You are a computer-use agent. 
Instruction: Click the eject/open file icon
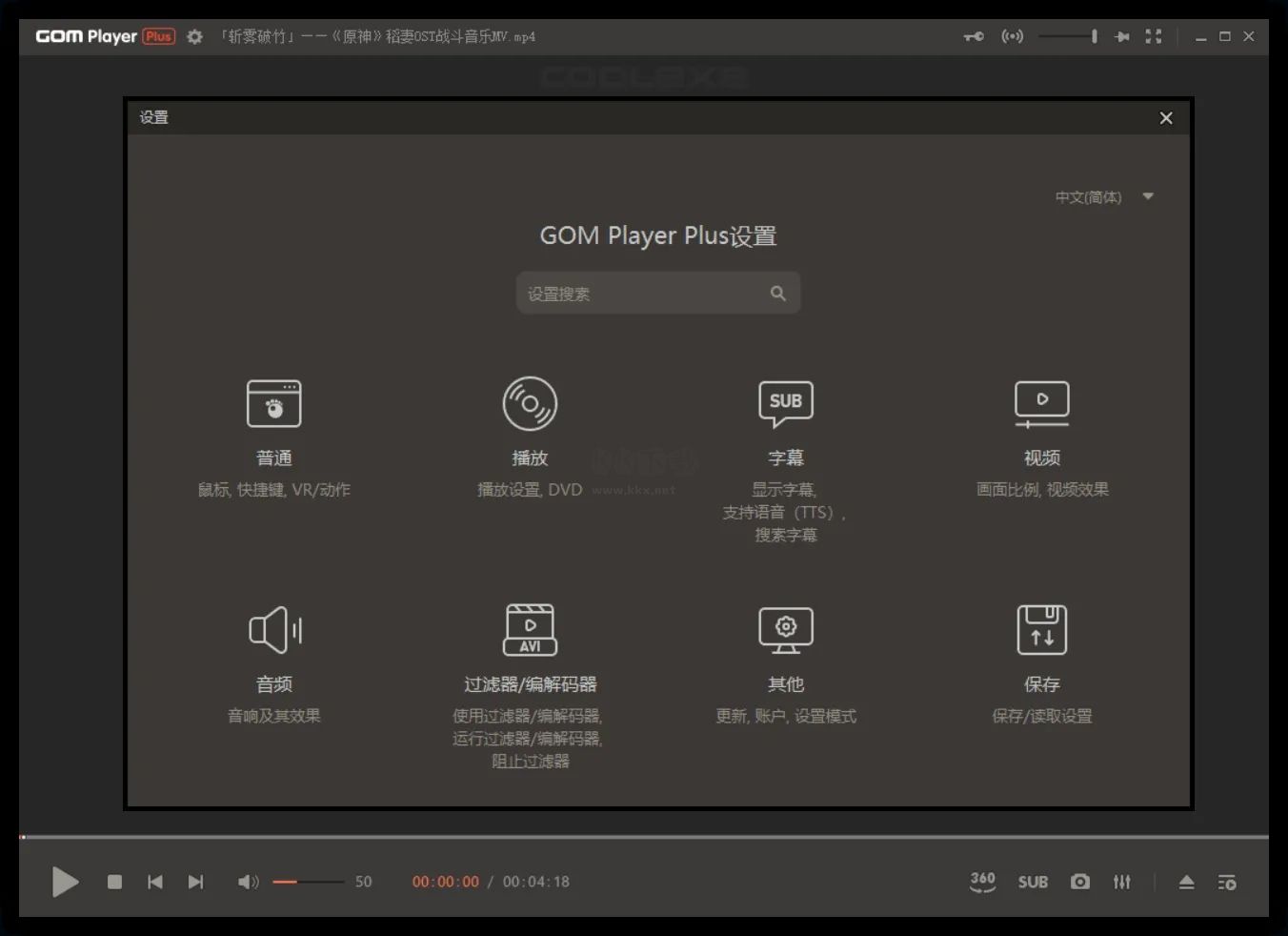coord(1186,882)
